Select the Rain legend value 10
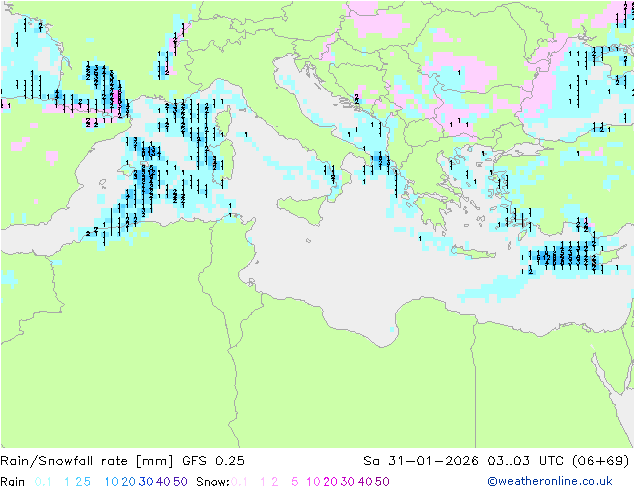Screen dimensions: 634x490 click(112, 482)
